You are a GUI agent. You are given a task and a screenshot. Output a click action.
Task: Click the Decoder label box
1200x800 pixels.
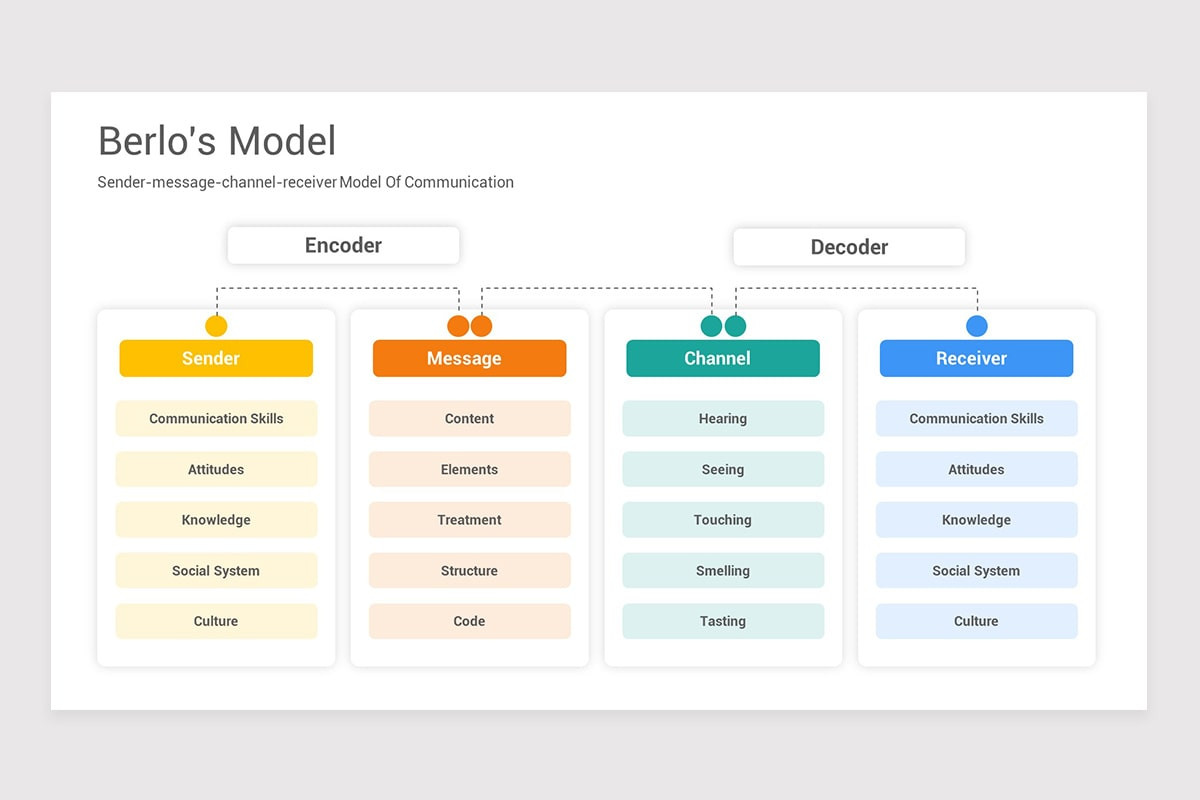[849, 247]
